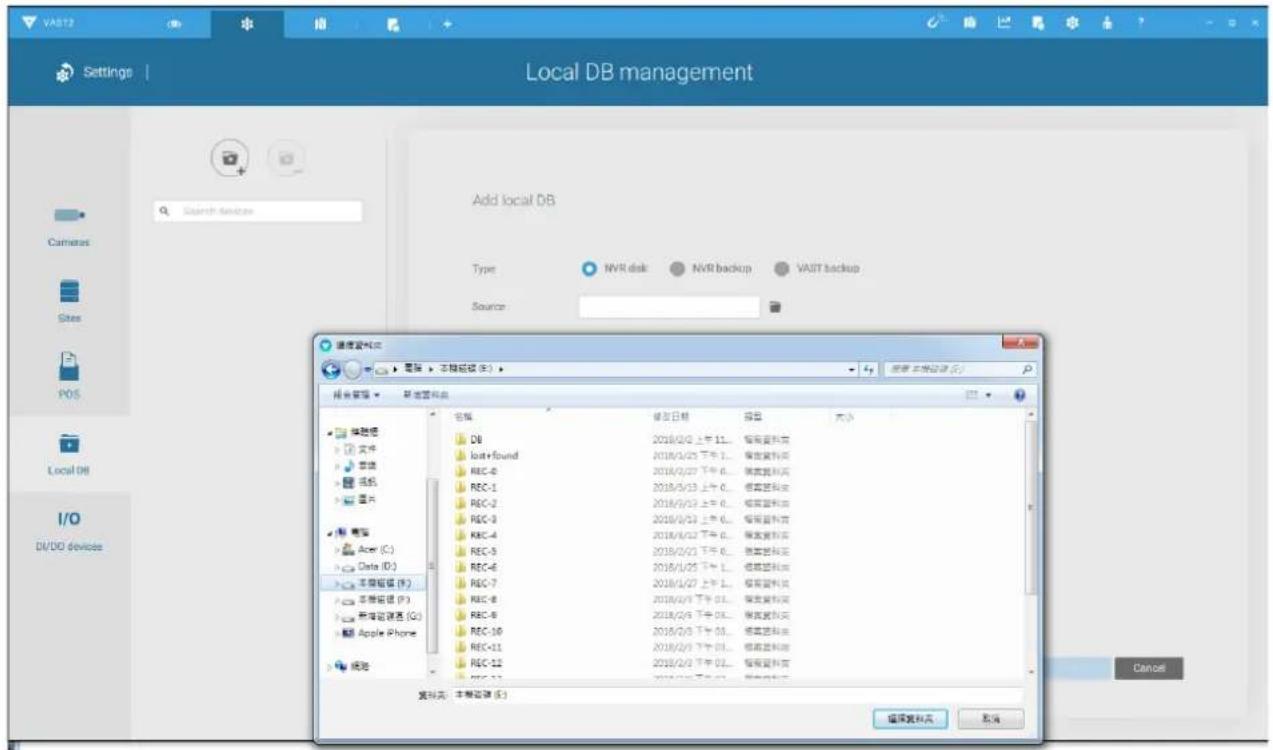
Task: Select the VAST backup radio button
Action: (x=781, y=268)
